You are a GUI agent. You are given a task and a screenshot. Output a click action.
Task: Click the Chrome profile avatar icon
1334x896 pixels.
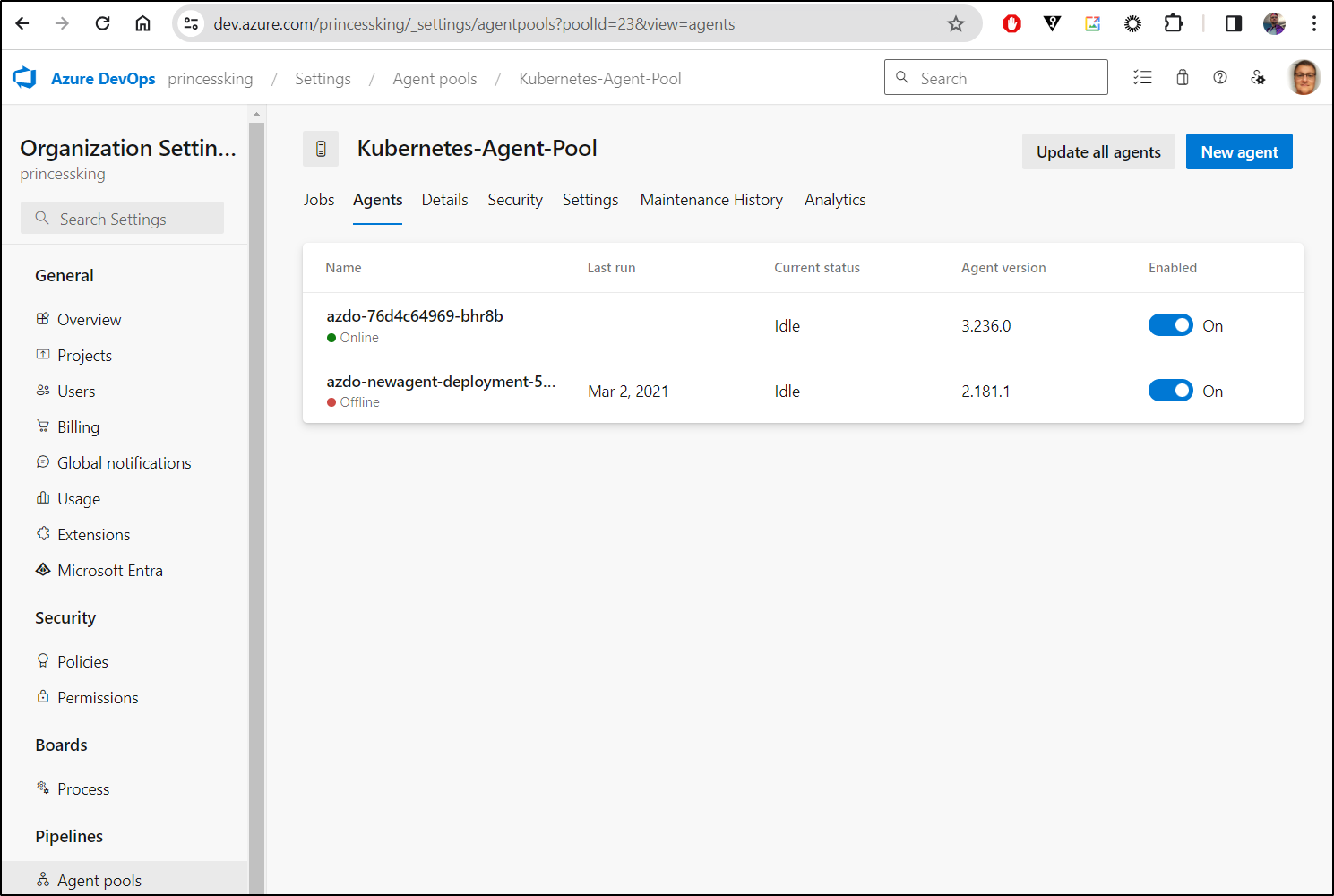coord(1274,23)
